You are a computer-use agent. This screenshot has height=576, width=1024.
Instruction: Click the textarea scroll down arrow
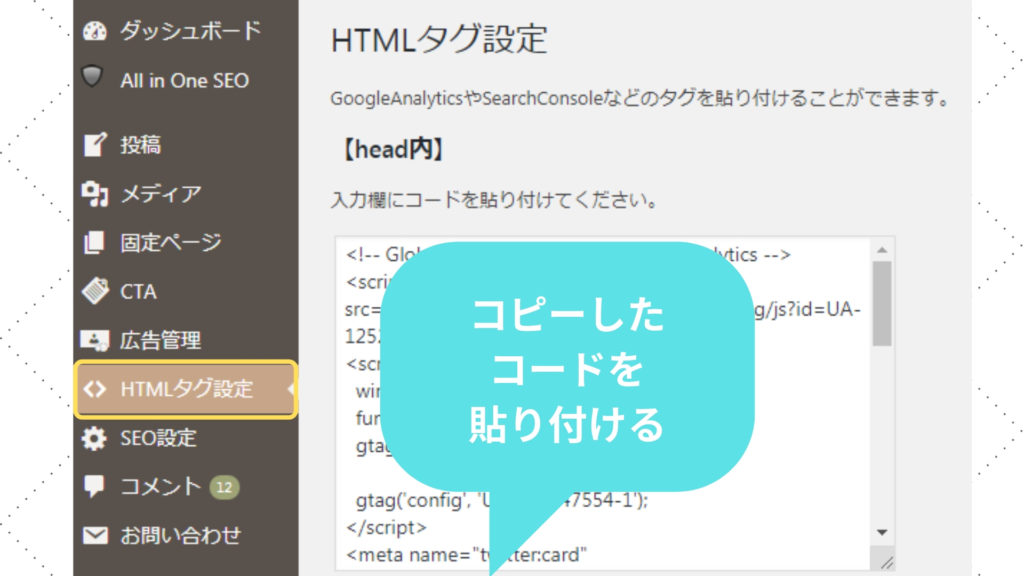point(882,532)
